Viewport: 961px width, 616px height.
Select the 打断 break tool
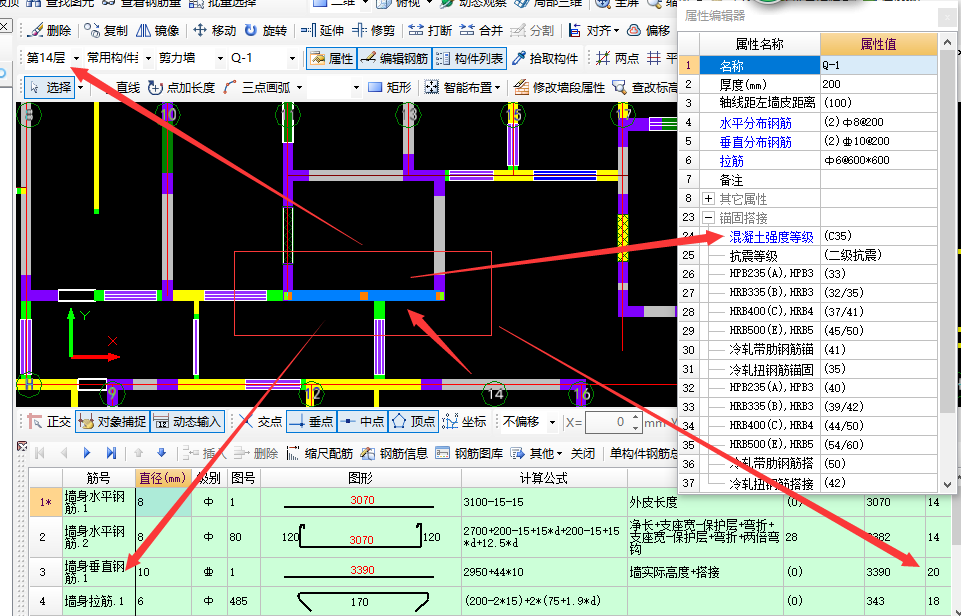430,30
